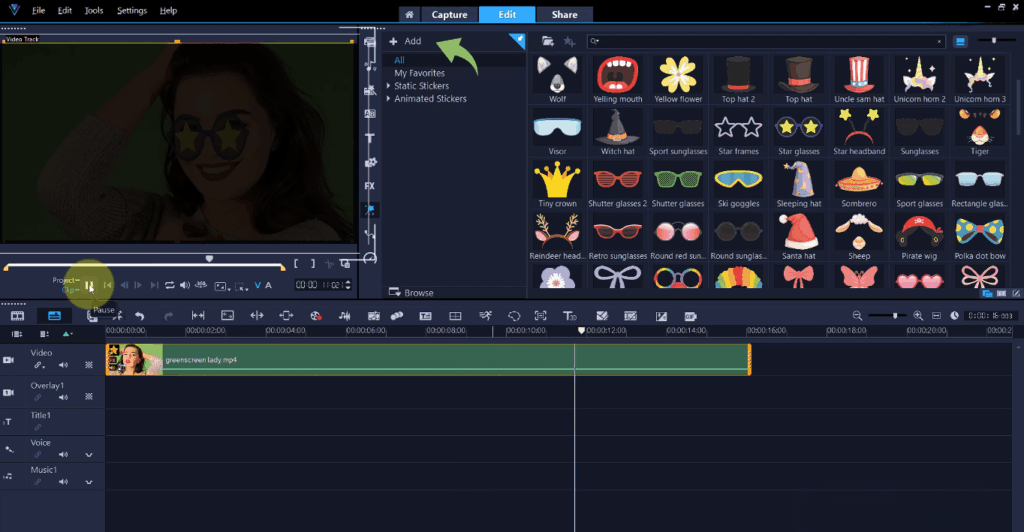Switch to the Share tab
This screenshot has height=532, width=1024.
click(564, 14)
